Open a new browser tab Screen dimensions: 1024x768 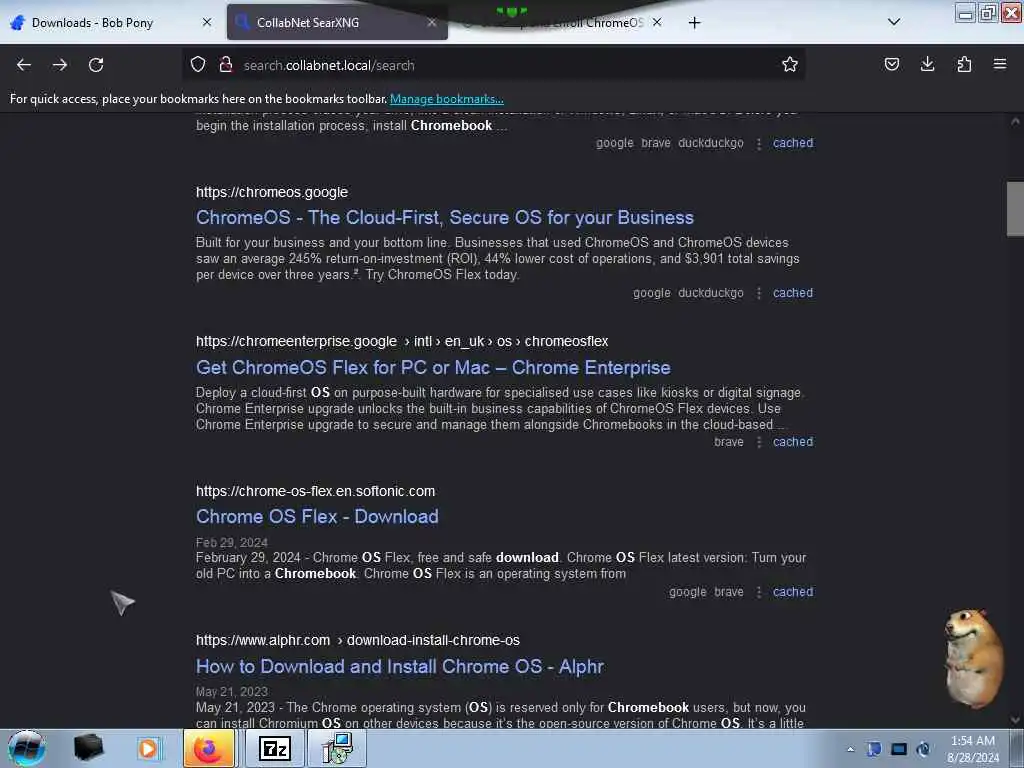[x=694, y=23]
